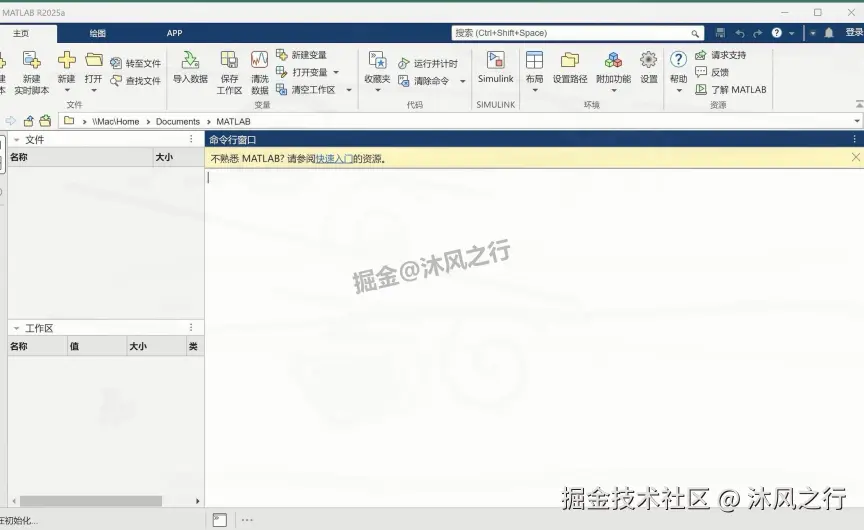Screen dimensions: 864x530
Task: Switch to the 绘图 tab
Action: [98, 33]
